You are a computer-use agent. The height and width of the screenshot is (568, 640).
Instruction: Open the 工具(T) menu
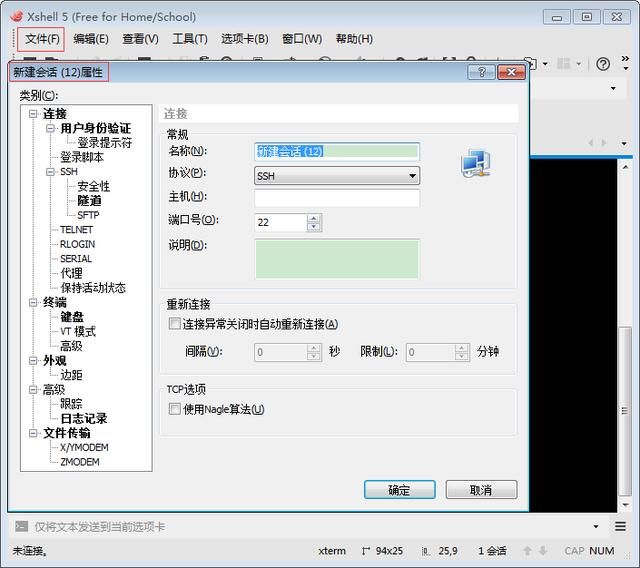190,39
